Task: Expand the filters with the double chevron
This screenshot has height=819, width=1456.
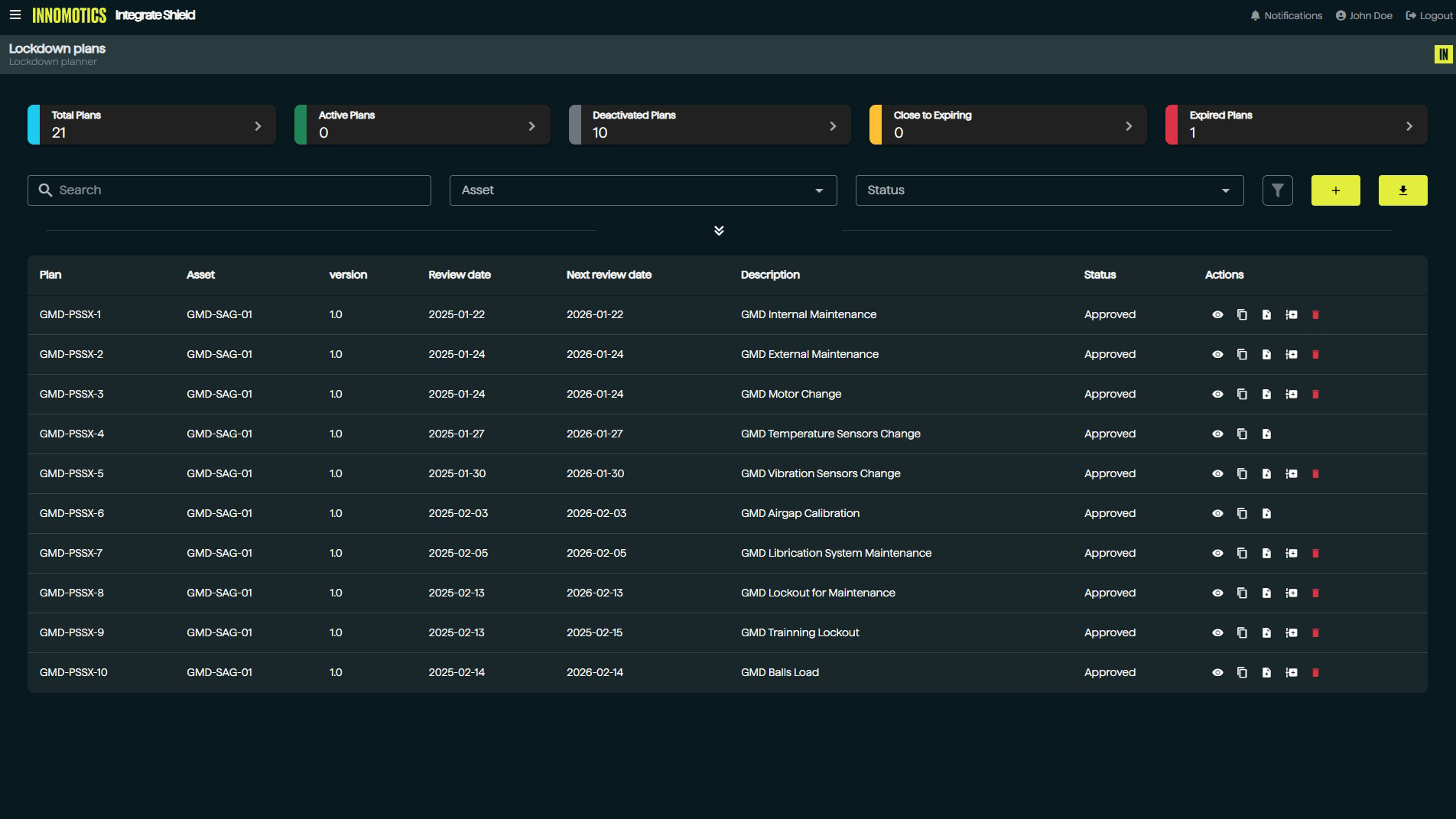Action: (x=719, y=231)
